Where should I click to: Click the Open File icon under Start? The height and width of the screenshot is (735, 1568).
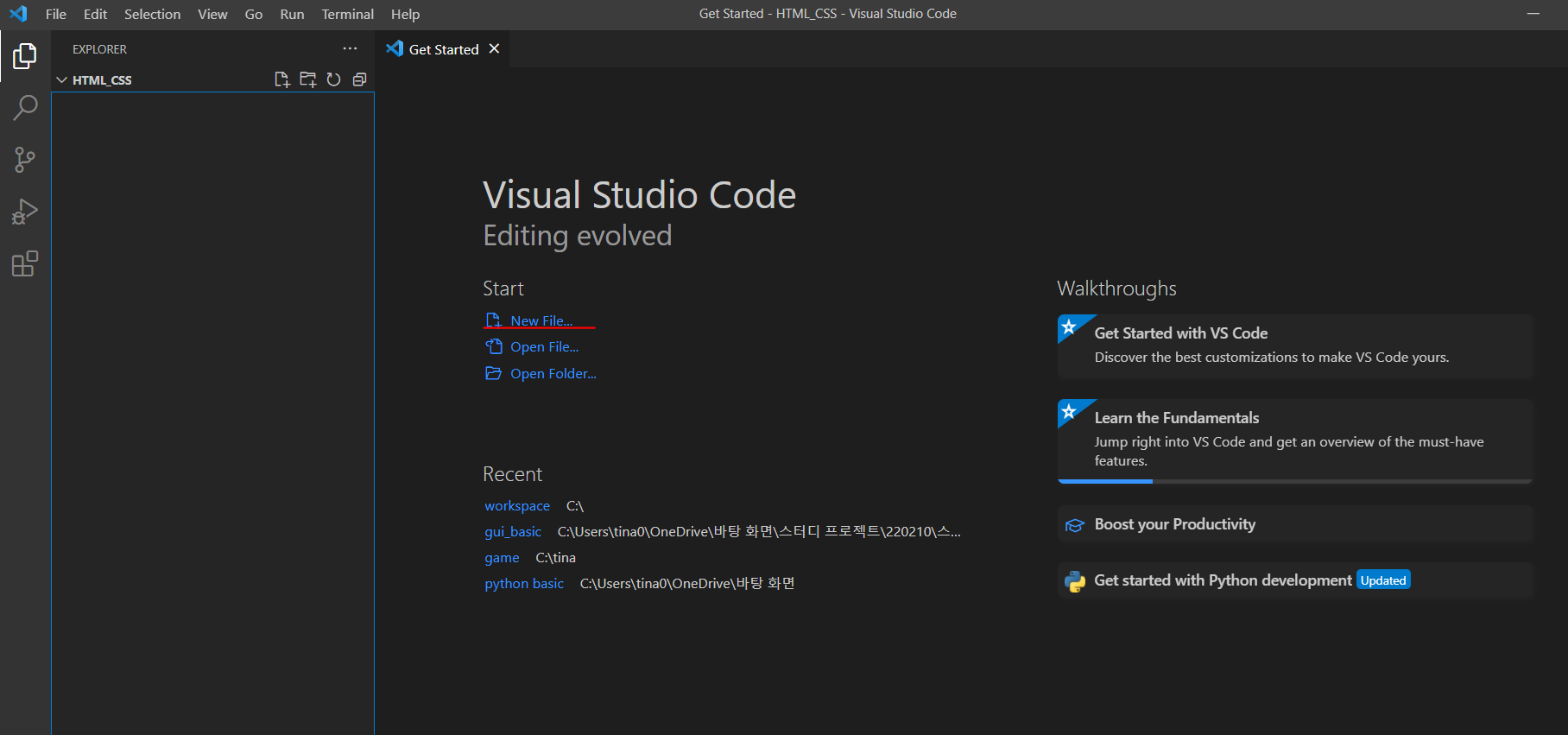pos(493,346)
